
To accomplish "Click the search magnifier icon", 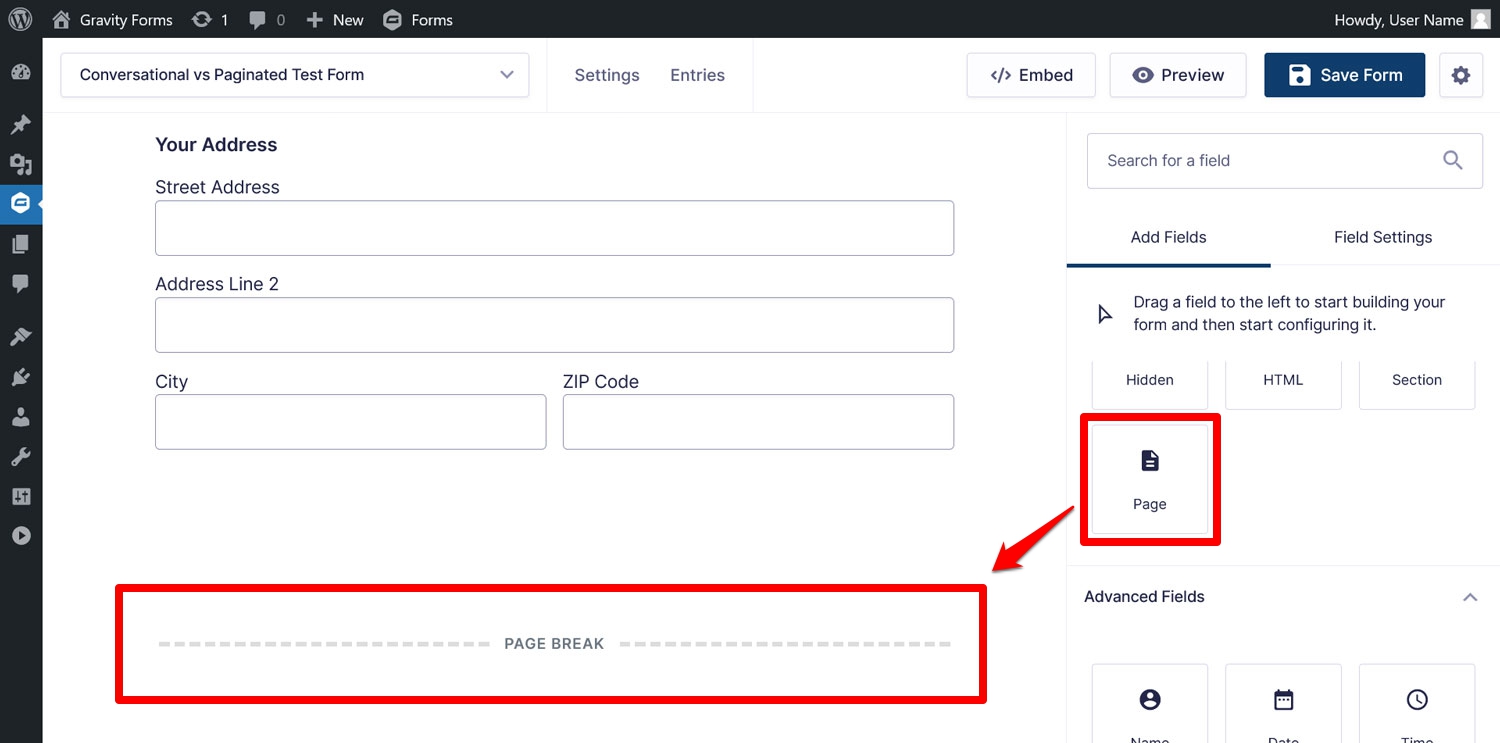I will click(1453, 160).
